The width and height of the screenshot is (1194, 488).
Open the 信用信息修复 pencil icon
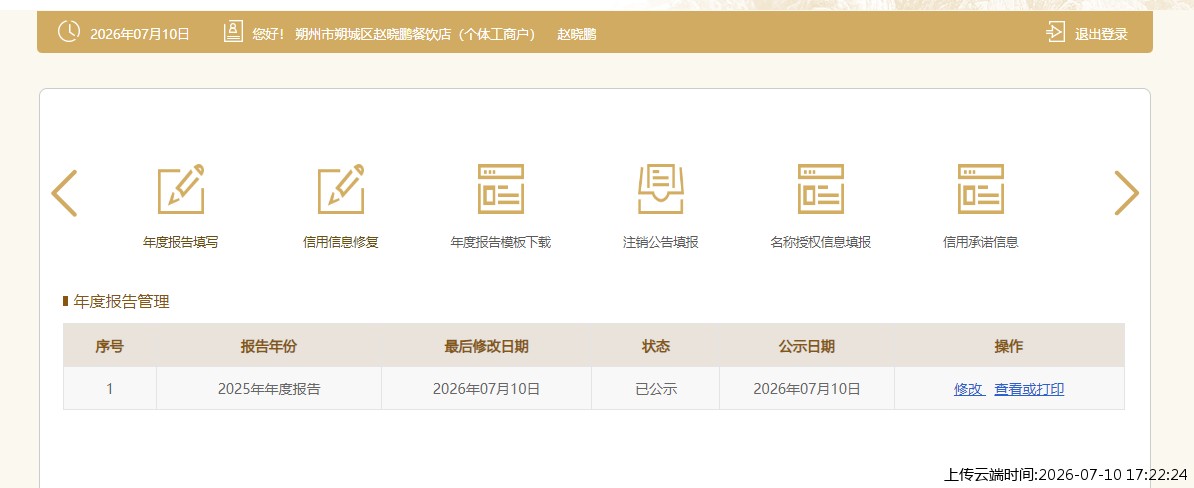[x=340, y=189]
